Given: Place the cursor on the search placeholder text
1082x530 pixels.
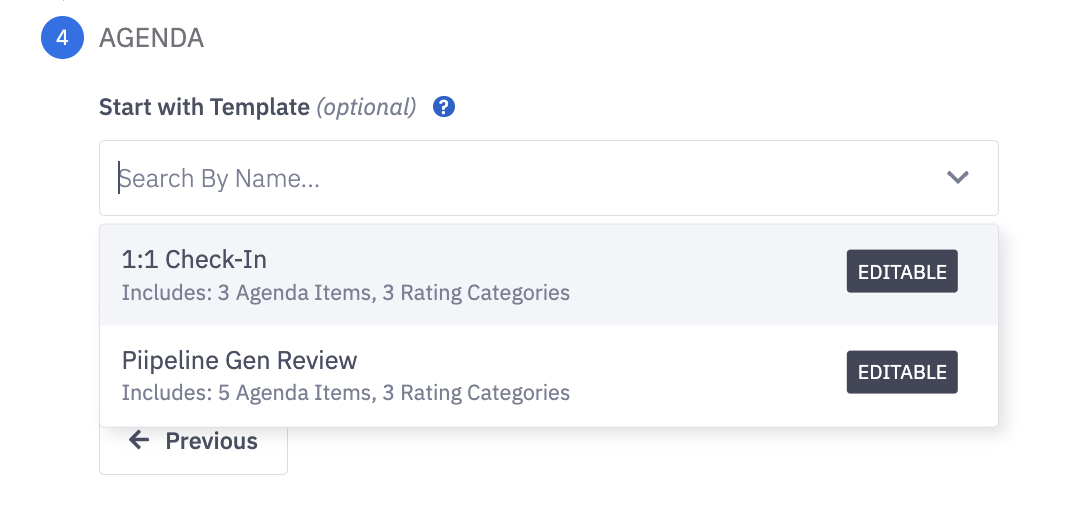Looking at the screenshot, I should point(220,179).
